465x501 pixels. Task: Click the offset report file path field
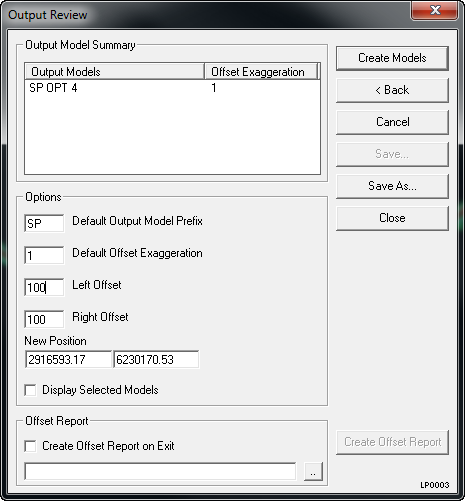click(160, 471)
